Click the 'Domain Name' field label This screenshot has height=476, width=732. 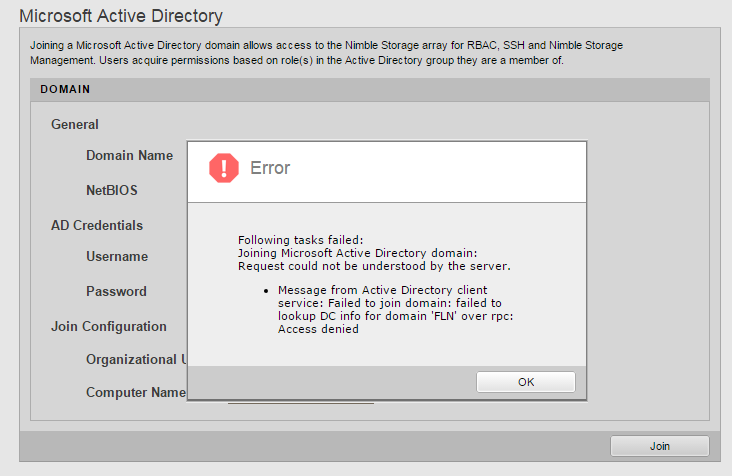(x=129, y=155)
